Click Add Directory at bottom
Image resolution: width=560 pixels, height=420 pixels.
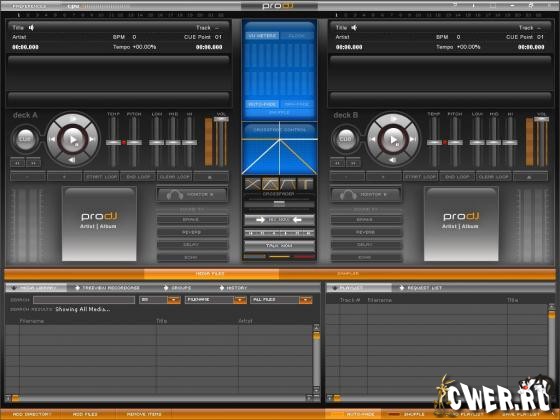pyautogui.click(x=32, y=414)
